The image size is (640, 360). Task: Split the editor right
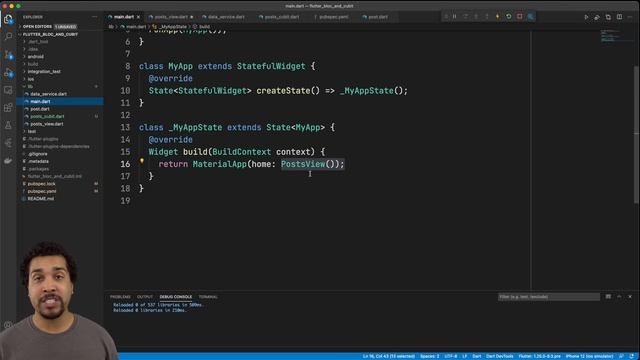click(619, 17)
